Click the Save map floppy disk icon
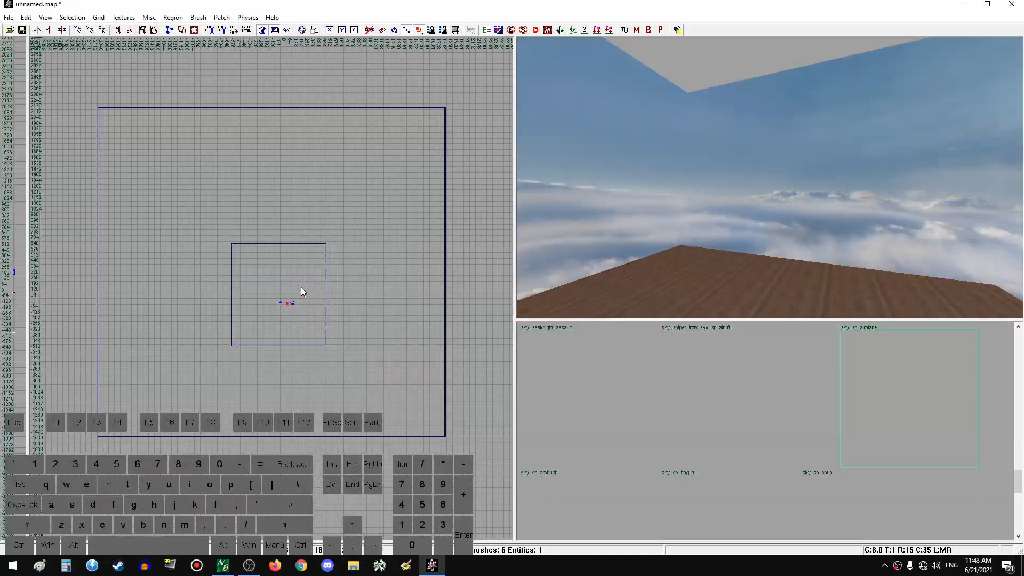This screenshot has height=576, width=1024. point(22,30)
